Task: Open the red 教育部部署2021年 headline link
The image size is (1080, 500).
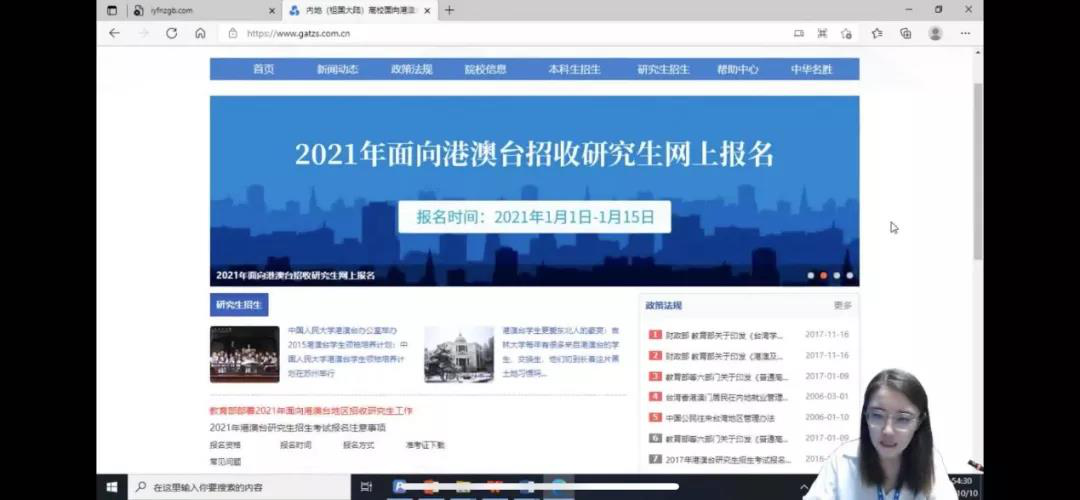Action: click(310, 411)
